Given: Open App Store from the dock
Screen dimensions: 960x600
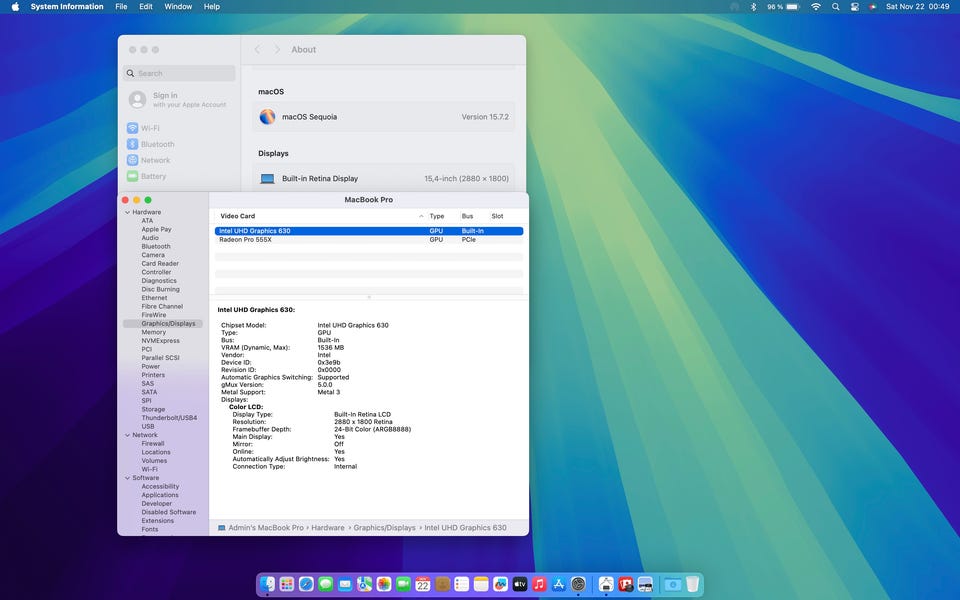Looking at the screenshot, I should coord(558,584).
